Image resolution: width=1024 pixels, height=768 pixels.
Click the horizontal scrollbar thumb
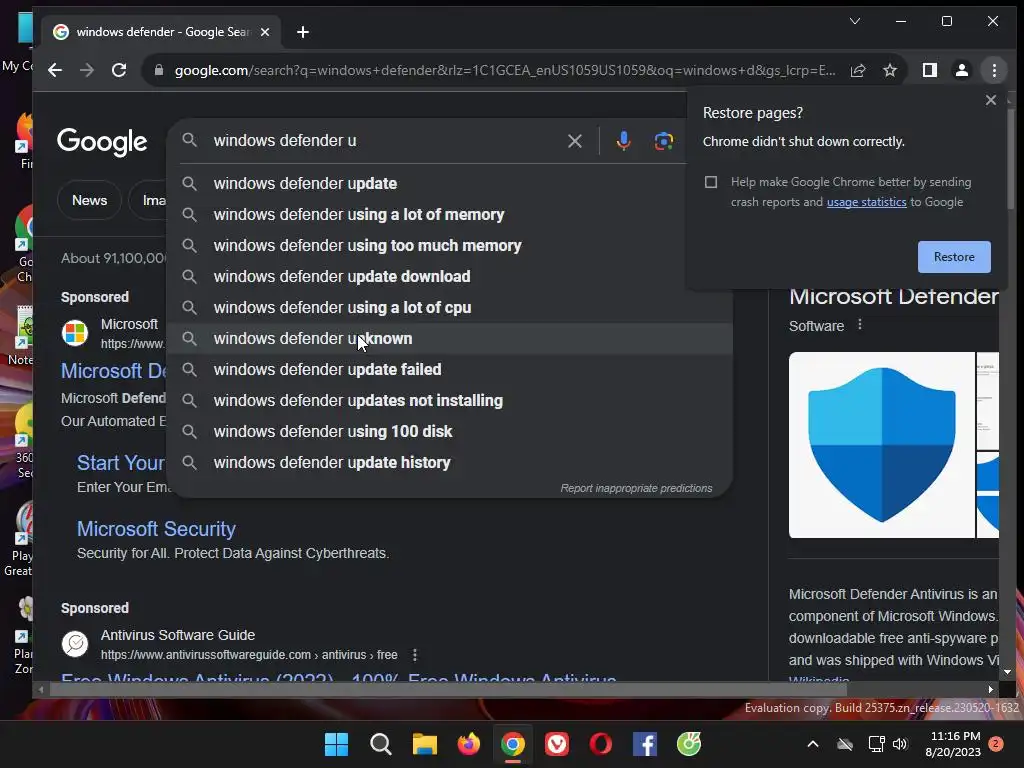(x=448, y=689)
